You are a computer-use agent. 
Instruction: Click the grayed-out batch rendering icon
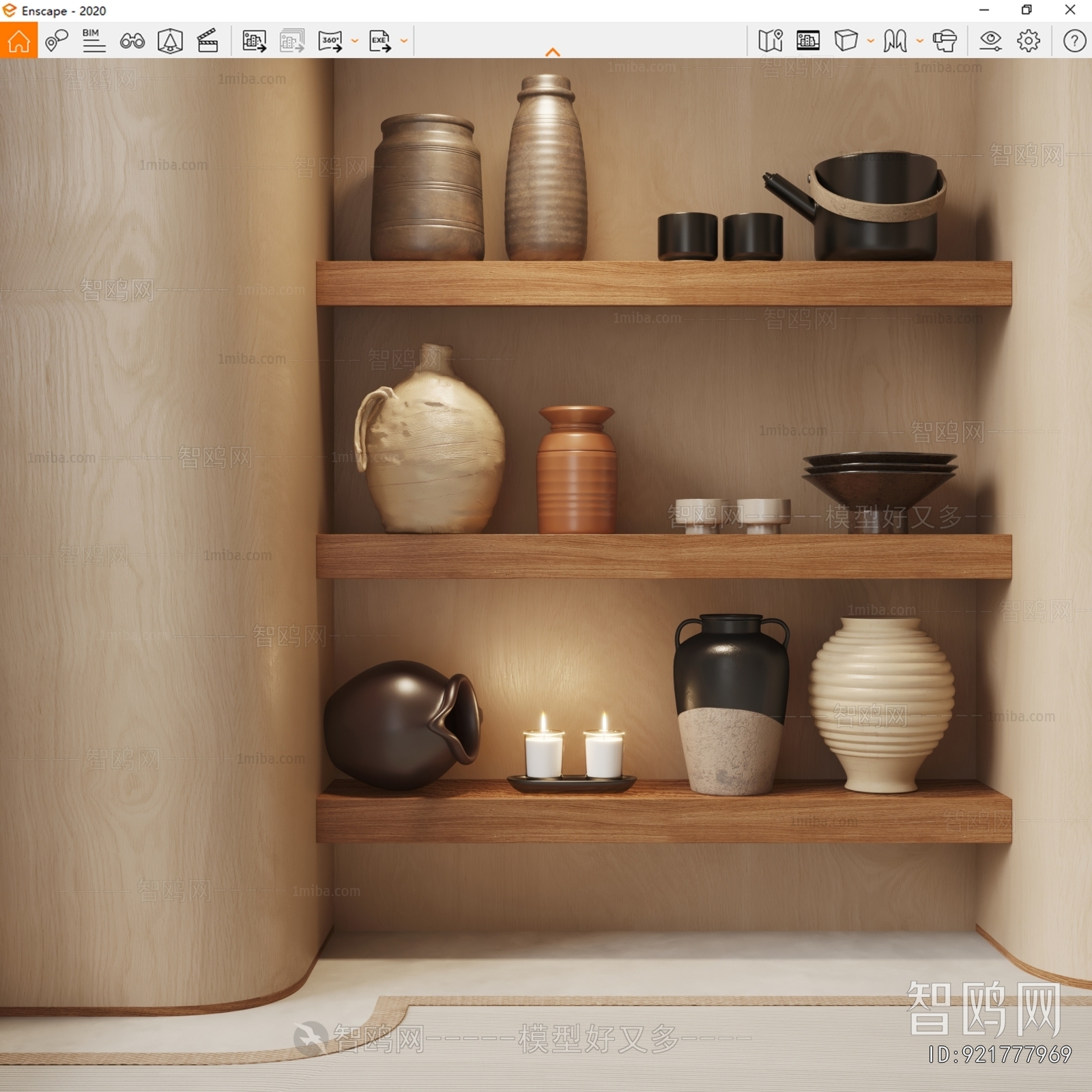(x=292, y=41)
